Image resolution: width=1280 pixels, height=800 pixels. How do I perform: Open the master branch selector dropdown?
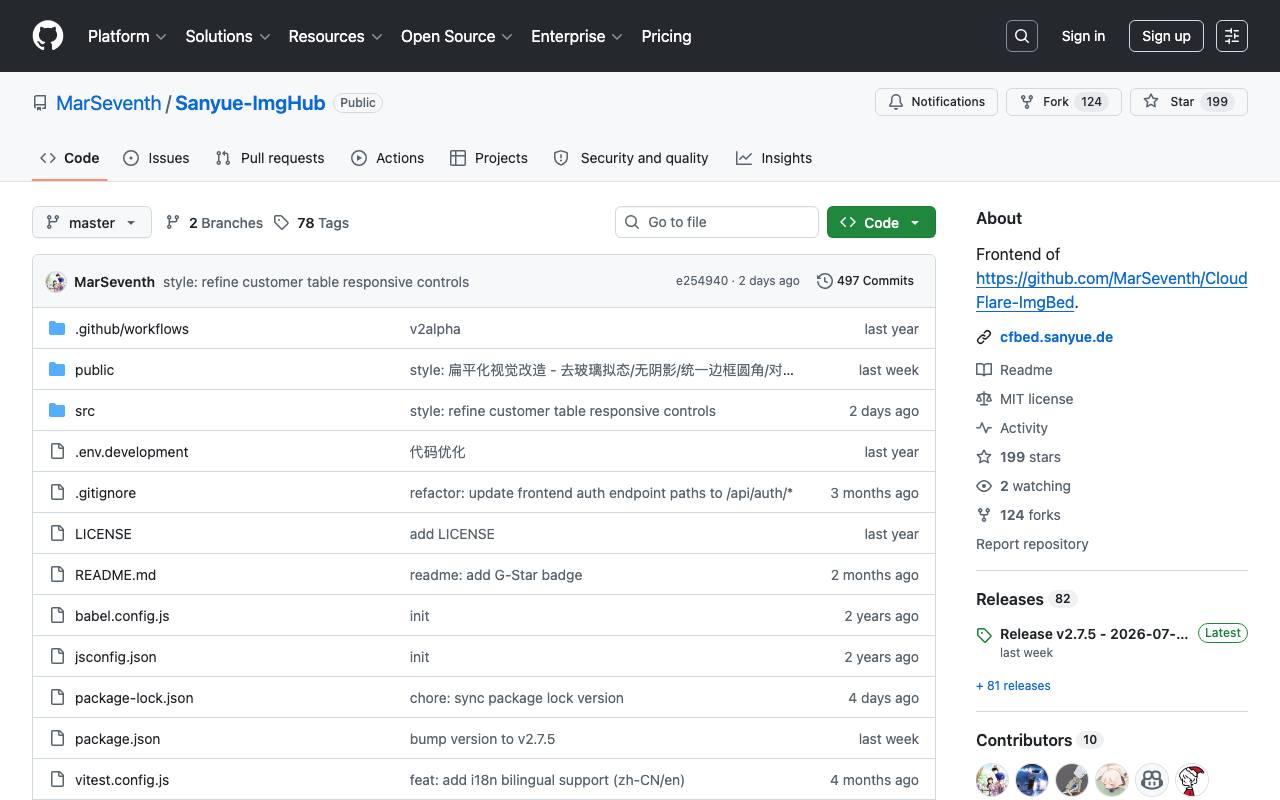click(x=92, y=222)
